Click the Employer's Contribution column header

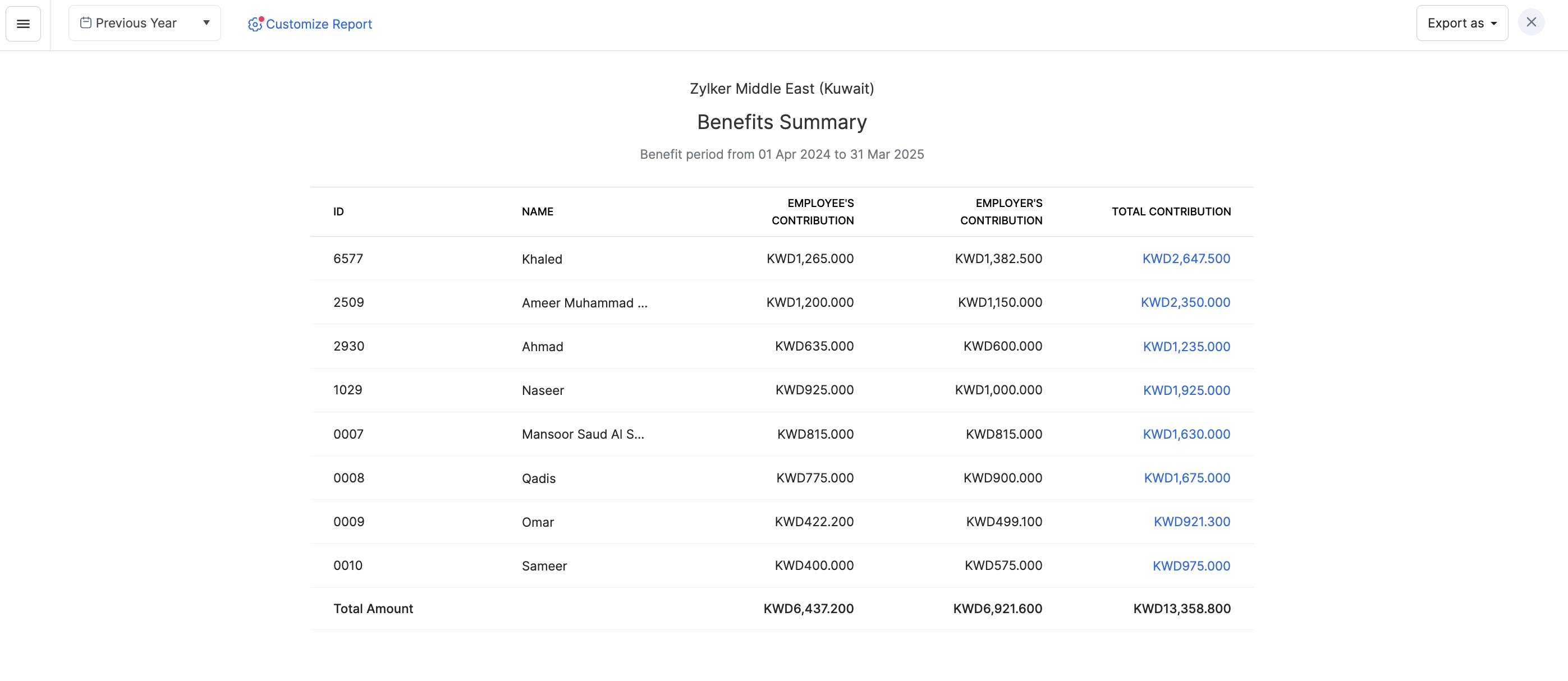(1001, 212)
